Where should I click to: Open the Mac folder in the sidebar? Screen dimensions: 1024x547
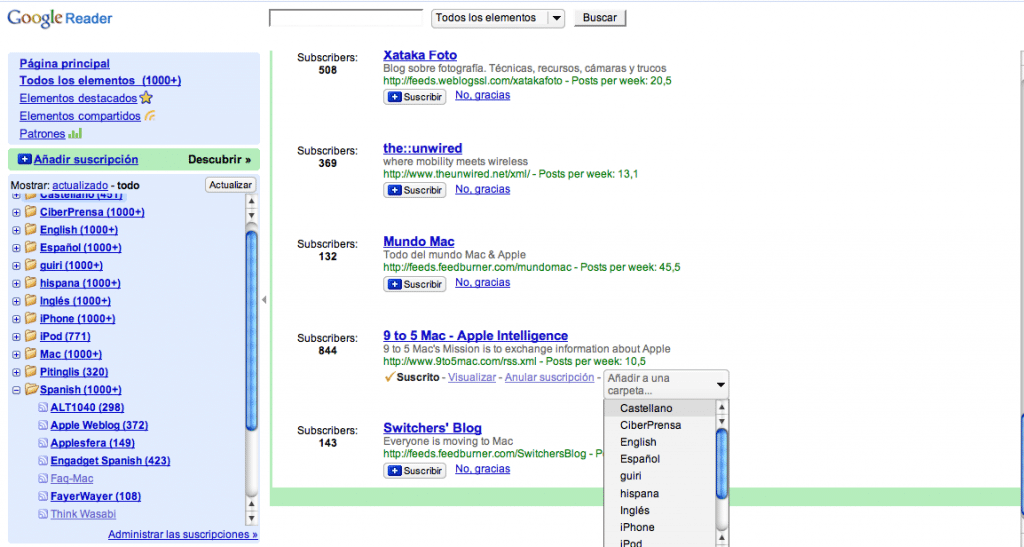tap(71, 354)
